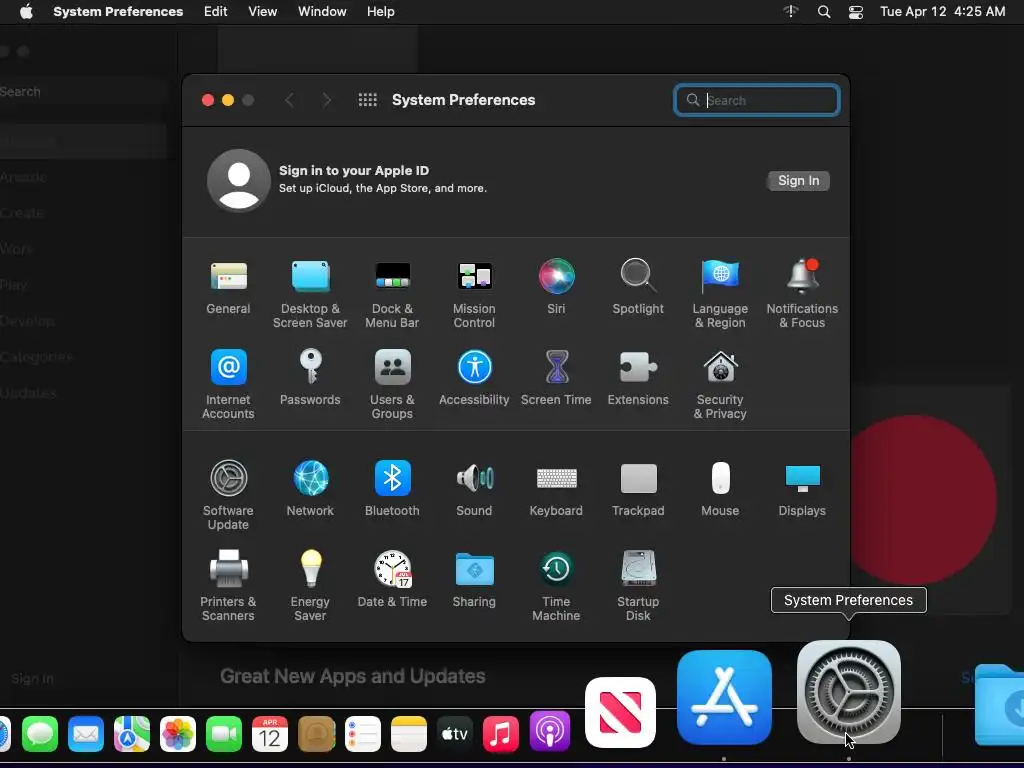This screenshot has width=1024, height=768.
Task: Open Apple TV from the Dock
Action: click(x=455, y=734)
